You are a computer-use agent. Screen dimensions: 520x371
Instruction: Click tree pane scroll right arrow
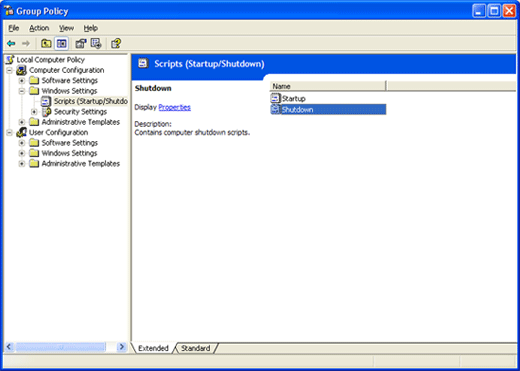[x=122, y=347]
